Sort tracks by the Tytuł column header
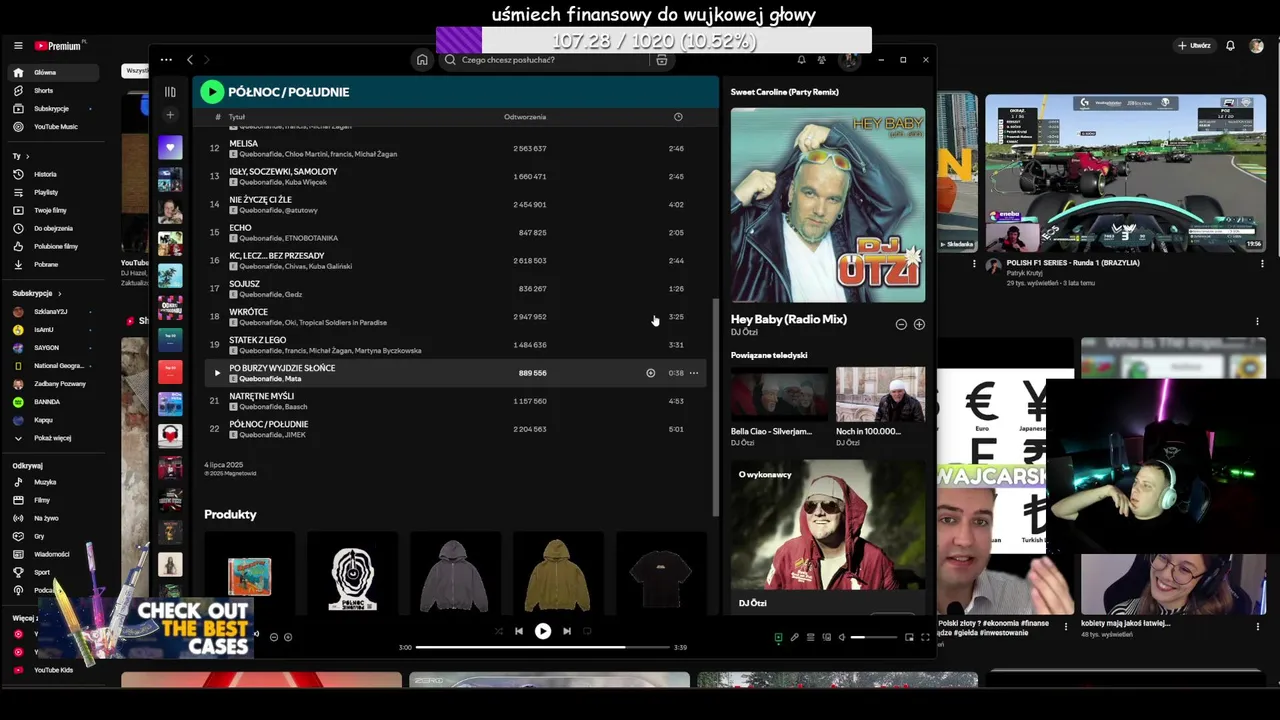Screen dimensions: 1280x720 click(x=237, y=117)
